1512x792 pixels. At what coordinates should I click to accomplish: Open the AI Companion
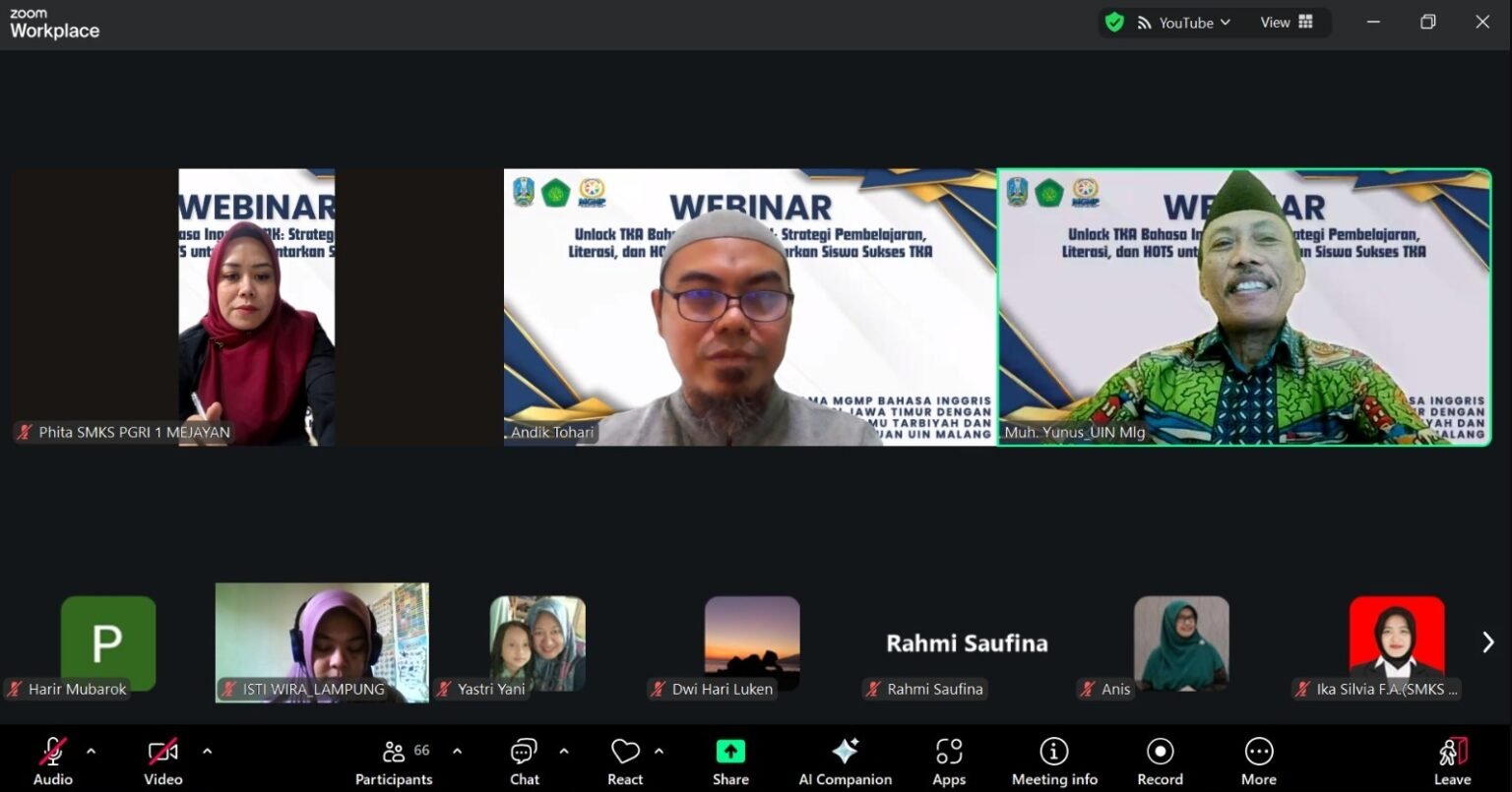(846, 761)
